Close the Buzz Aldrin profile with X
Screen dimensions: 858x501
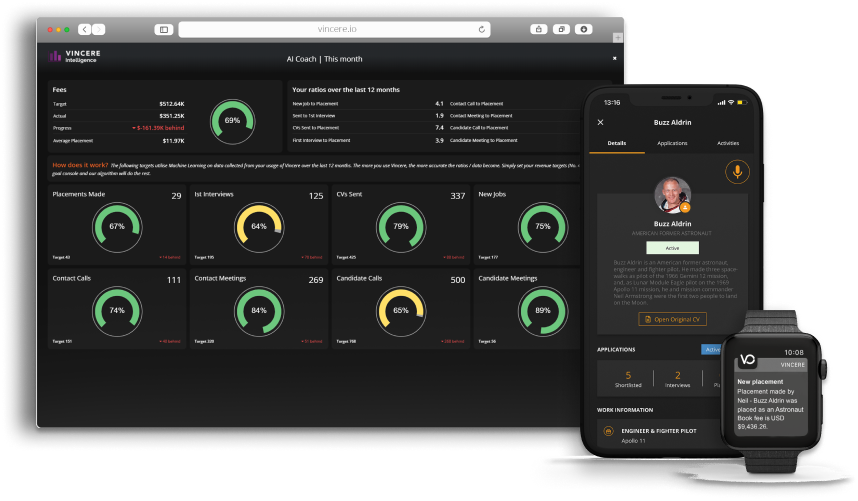(601, 122)
